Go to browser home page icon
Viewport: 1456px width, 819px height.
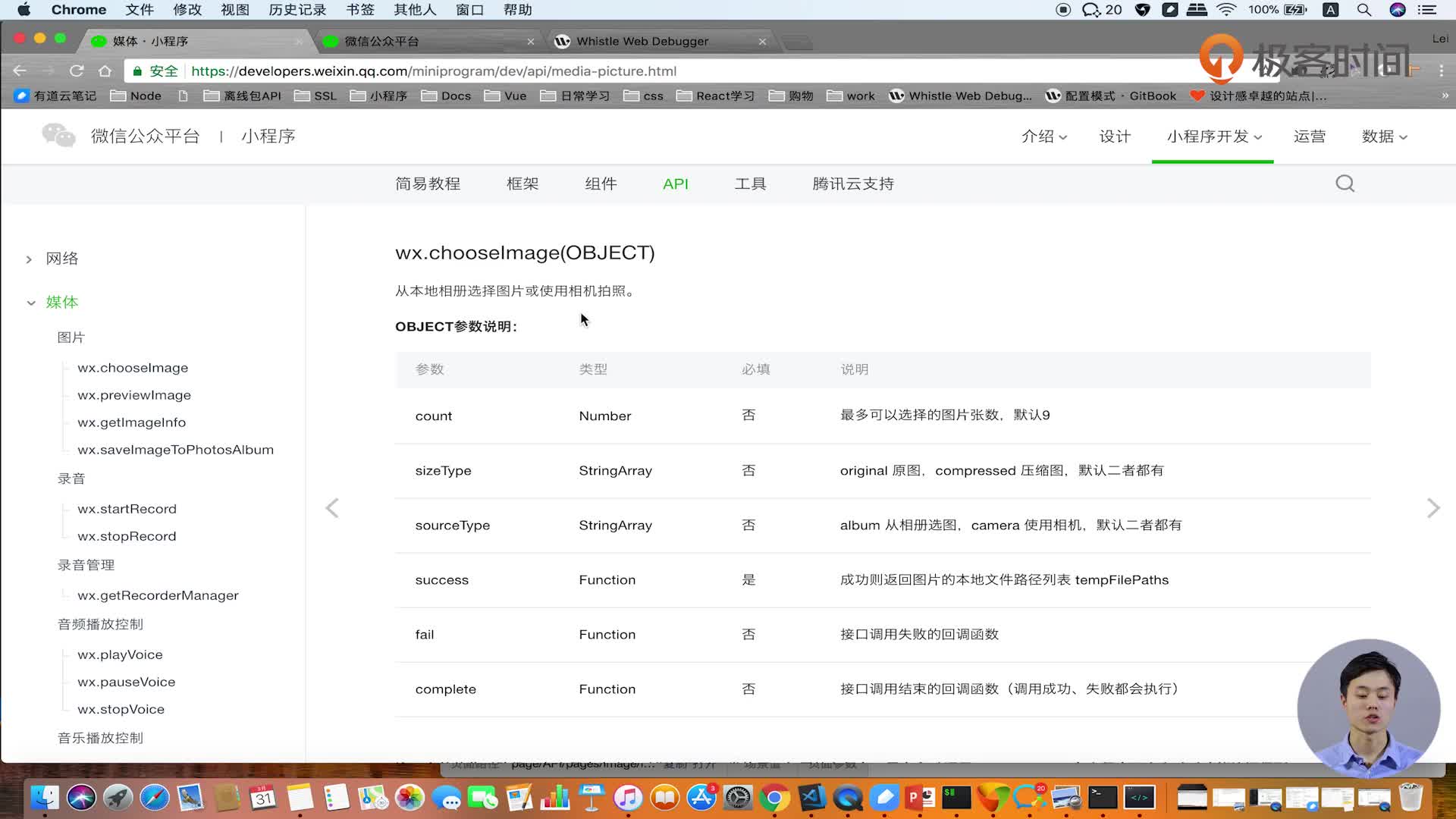pos(105,71)
